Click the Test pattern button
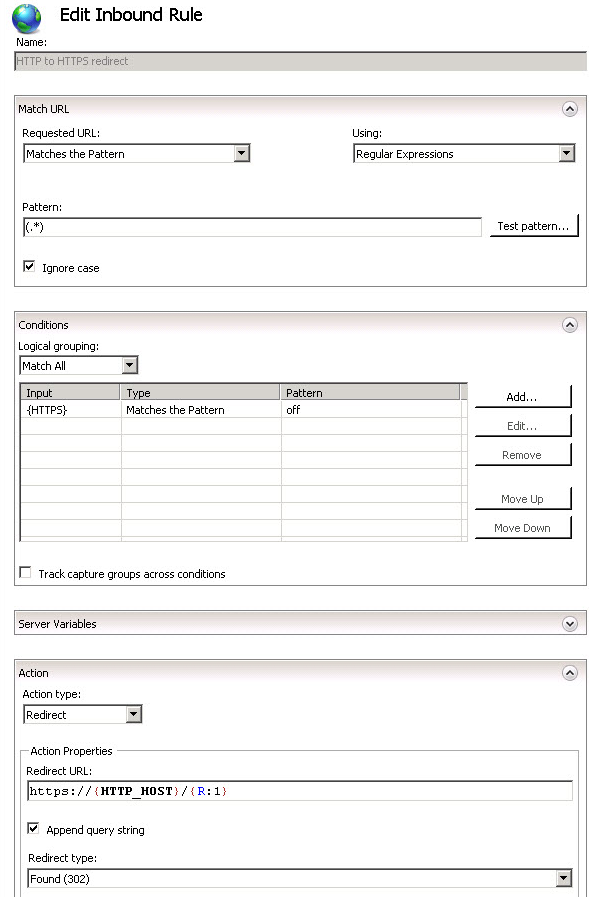This screenshot has width=596, height=901. 533,226
